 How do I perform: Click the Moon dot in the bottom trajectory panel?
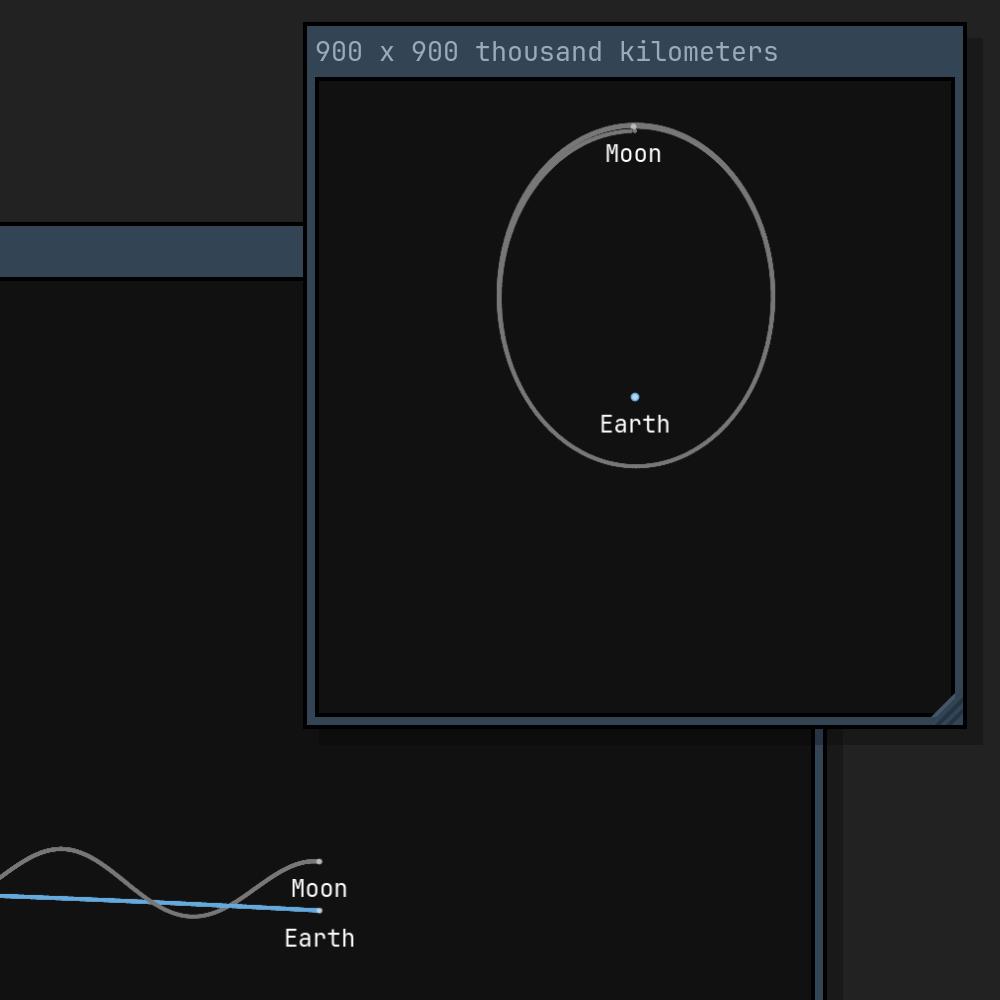point(319,861)
